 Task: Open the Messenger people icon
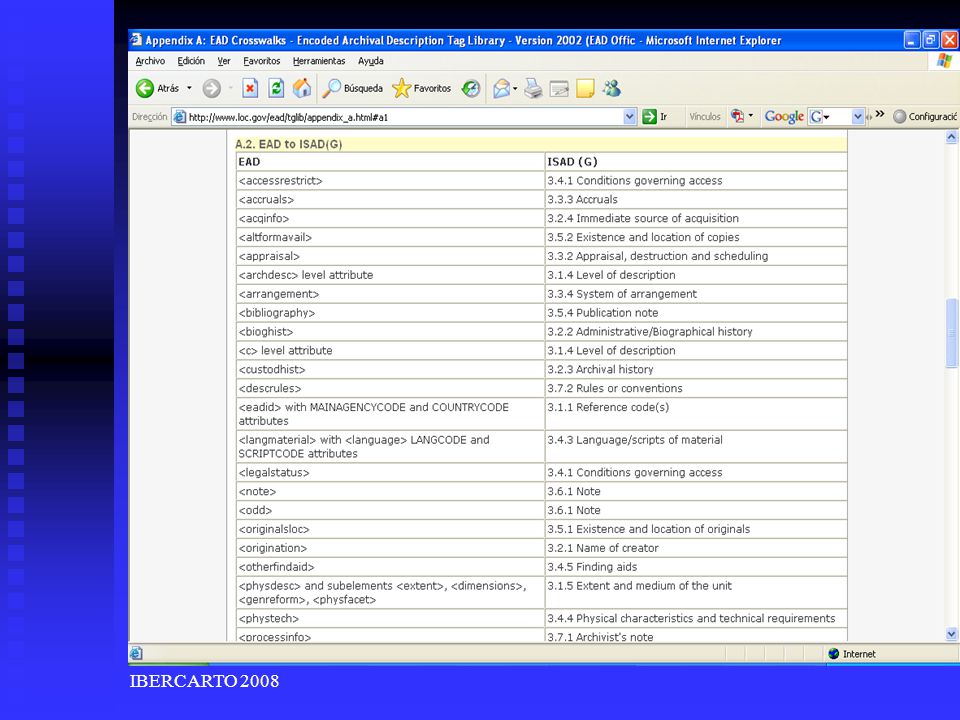tap(612, 89)
